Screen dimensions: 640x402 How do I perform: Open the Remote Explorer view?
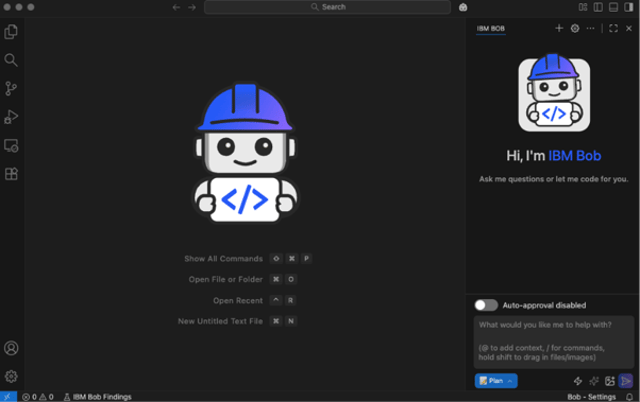11,146
